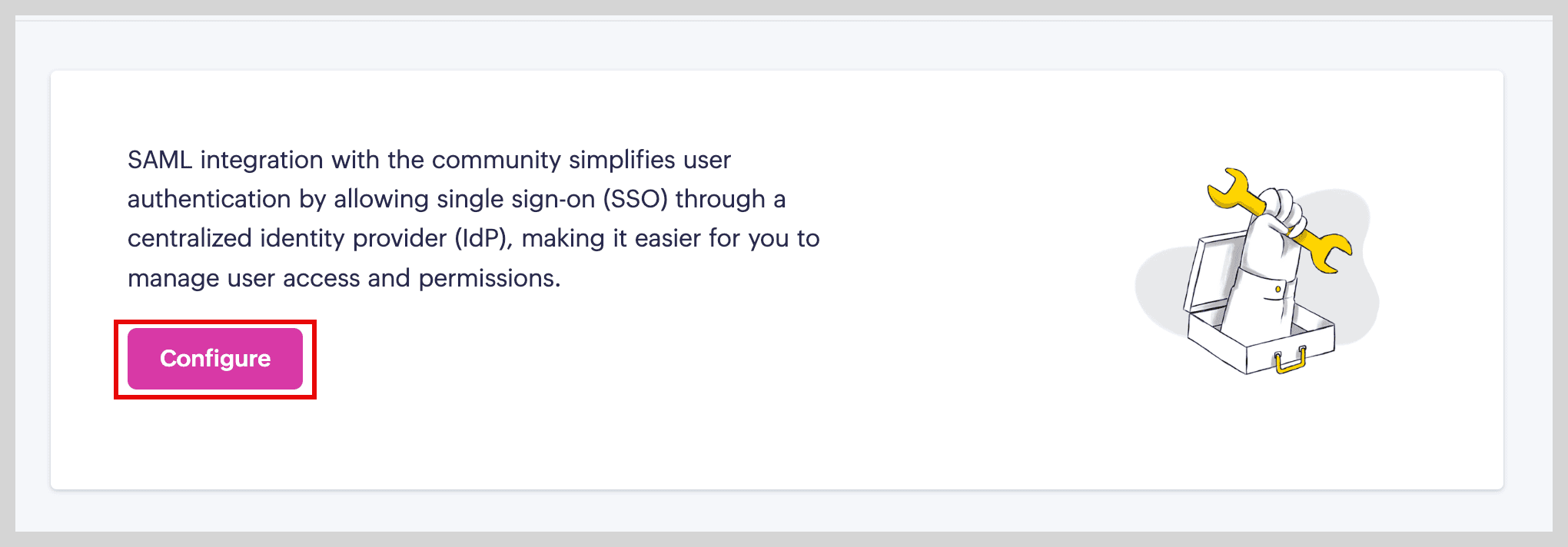
Task: Click the yellow latch on the toolbox
Action: tap(1291, 360)
